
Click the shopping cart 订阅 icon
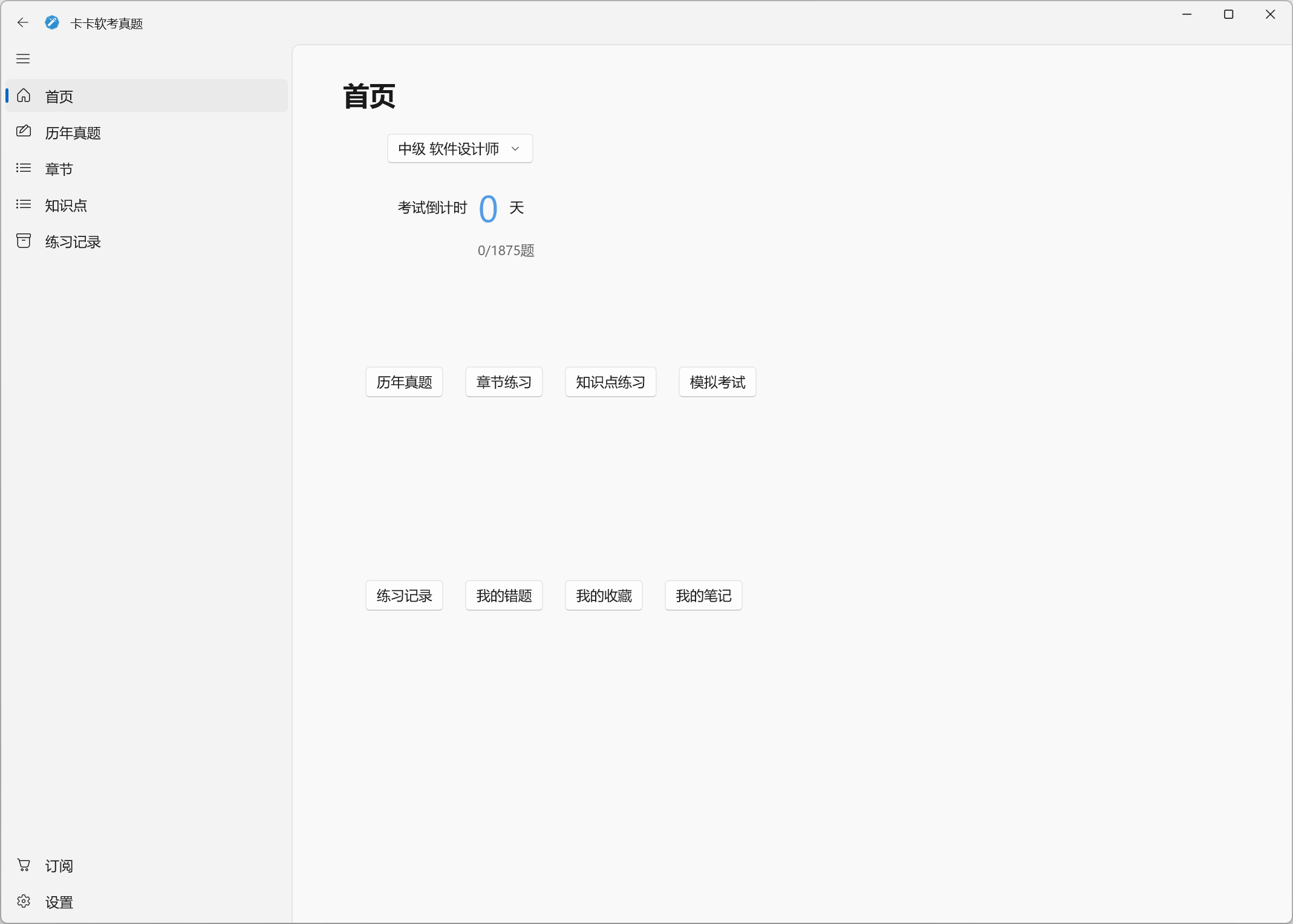pos(24,865)
